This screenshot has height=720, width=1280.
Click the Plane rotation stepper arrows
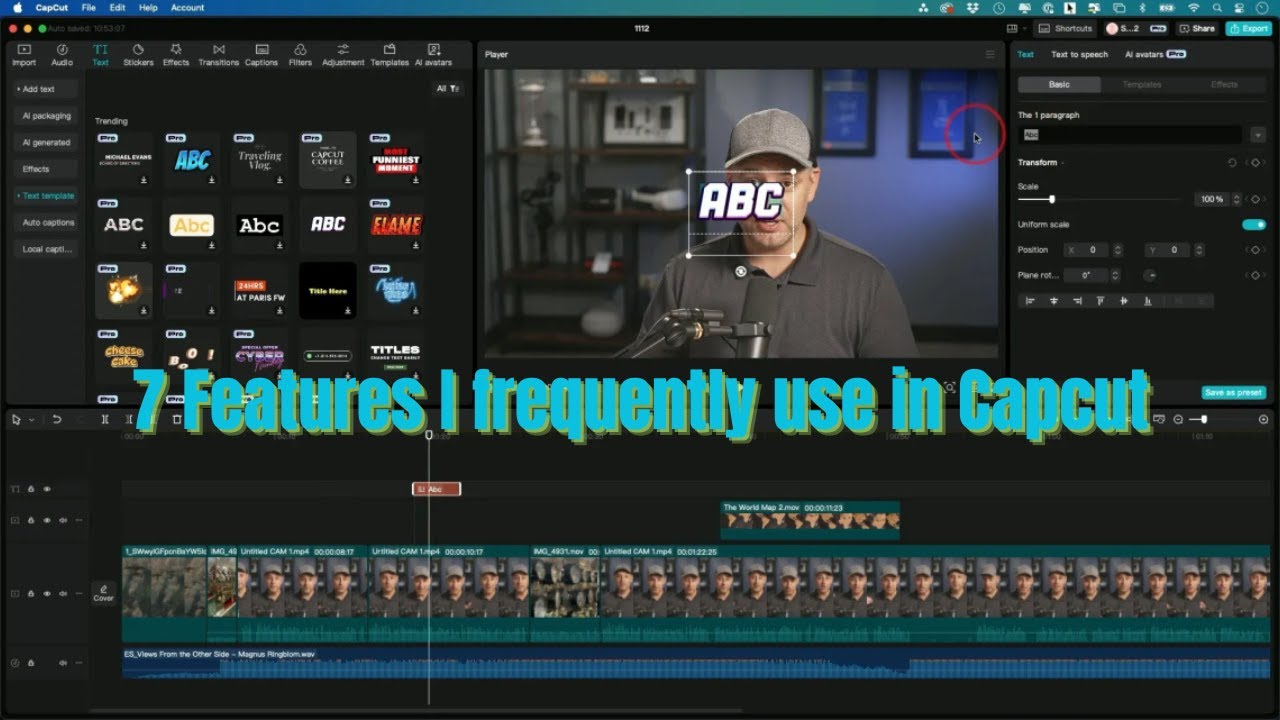1115,275
